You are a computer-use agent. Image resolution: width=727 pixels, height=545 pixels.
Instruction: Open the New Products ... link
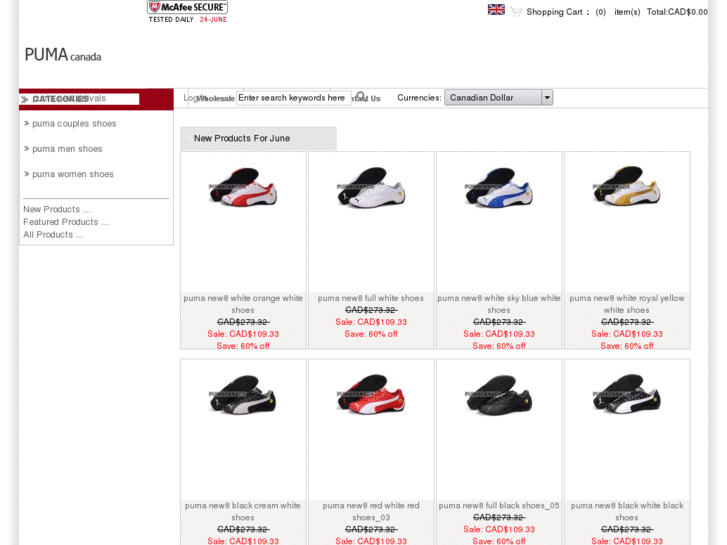pyautogui.click(x=57, y=209)
